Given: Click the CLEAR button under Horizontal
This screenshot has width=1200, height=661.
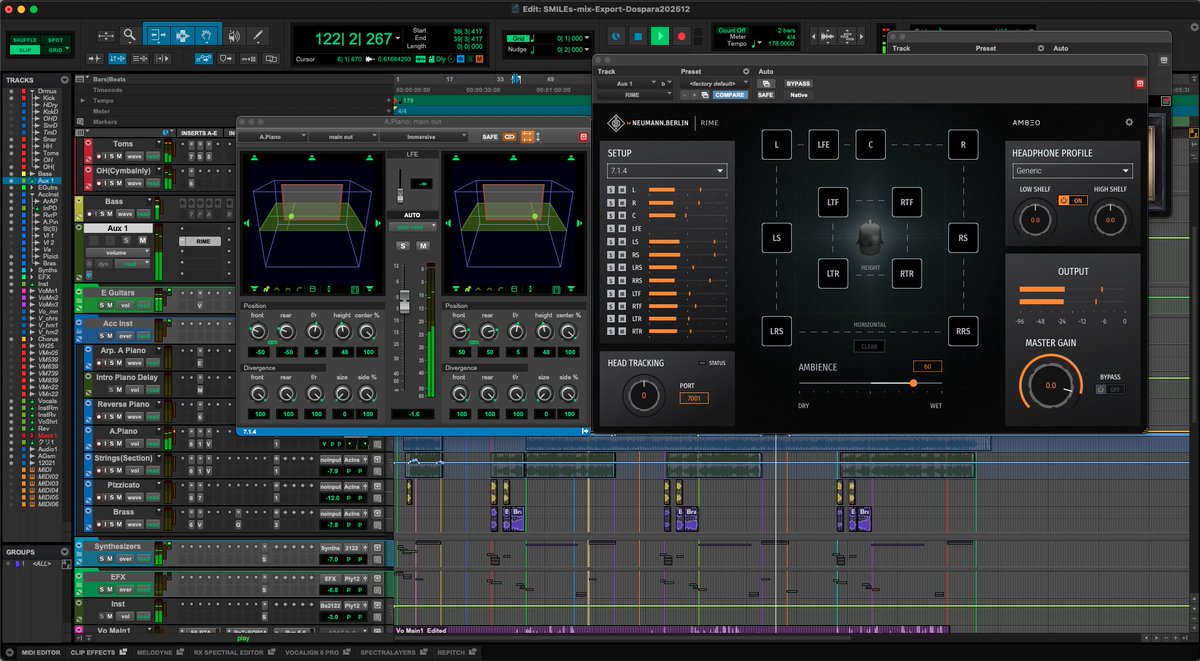Looking at the screenshot, I should (x=870, y=347).
